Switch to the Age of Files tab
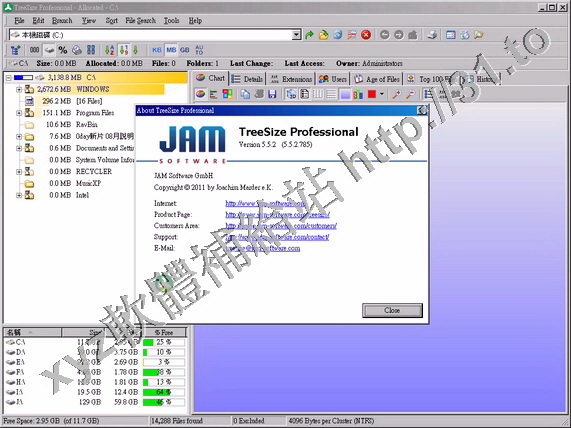This screenshot has height=428, width=571. click(377, 79)
